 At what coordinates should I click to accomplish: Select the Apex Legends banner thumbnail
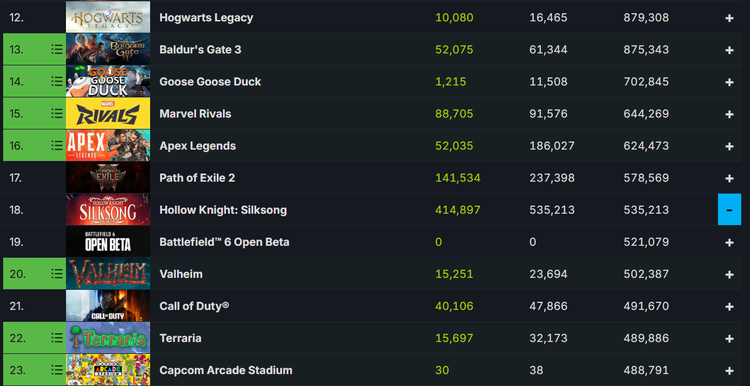(108, 145)
